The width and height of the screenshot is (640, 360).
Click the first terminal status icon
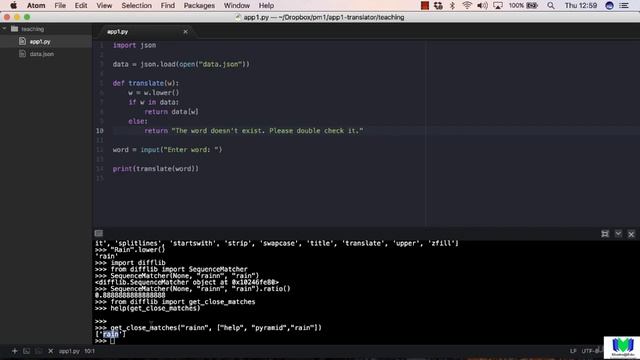point(27,351)
